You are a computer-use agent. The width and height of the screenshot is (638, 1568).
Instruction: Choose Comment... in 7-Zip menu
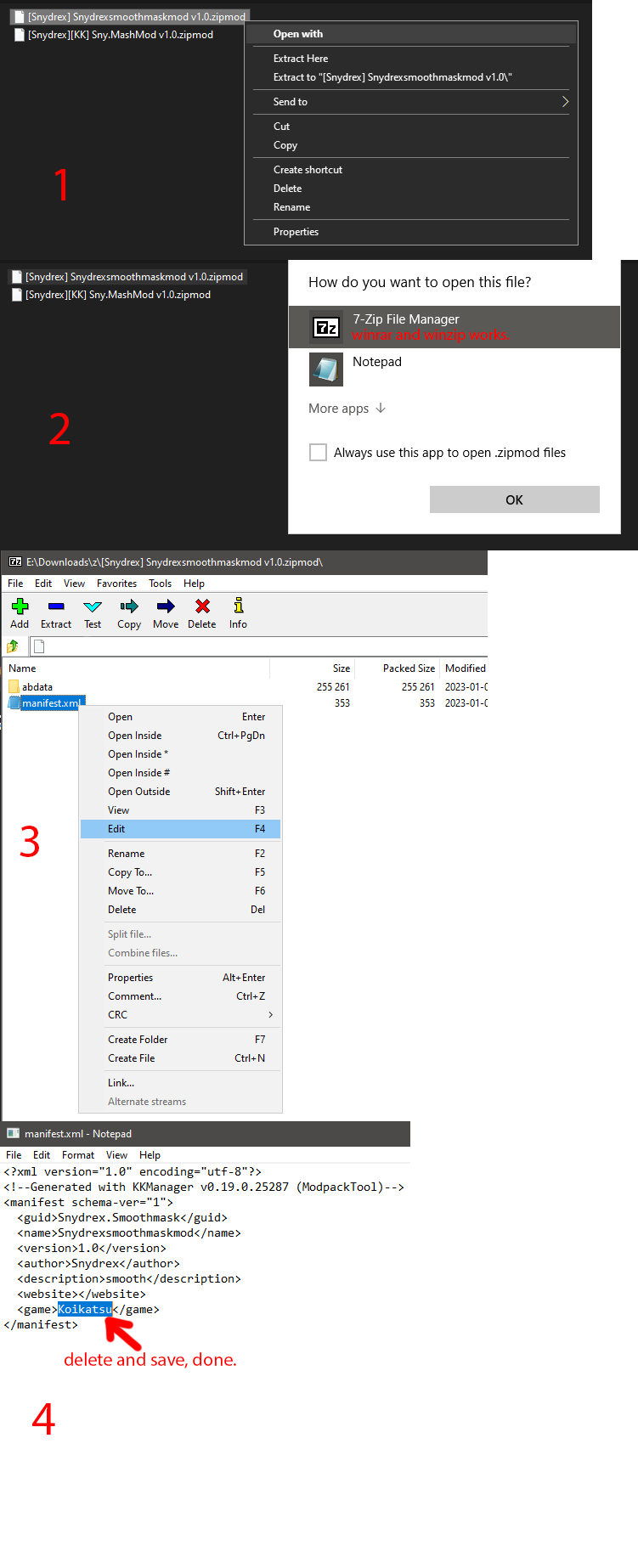tap(180, 996)
